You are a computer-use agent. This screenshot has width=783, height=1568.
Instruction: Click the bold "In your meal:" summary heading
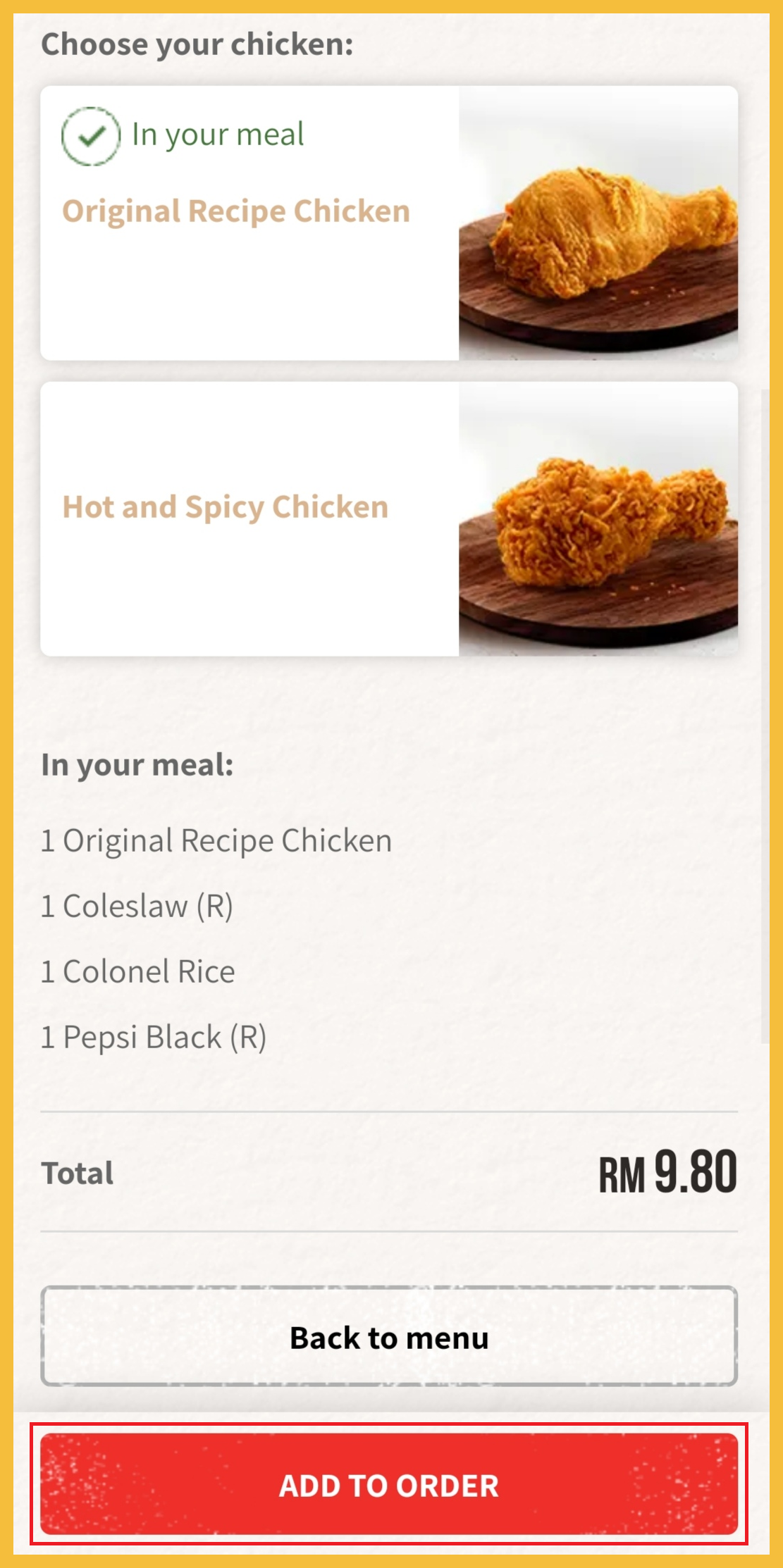click(x=137, y=765)
